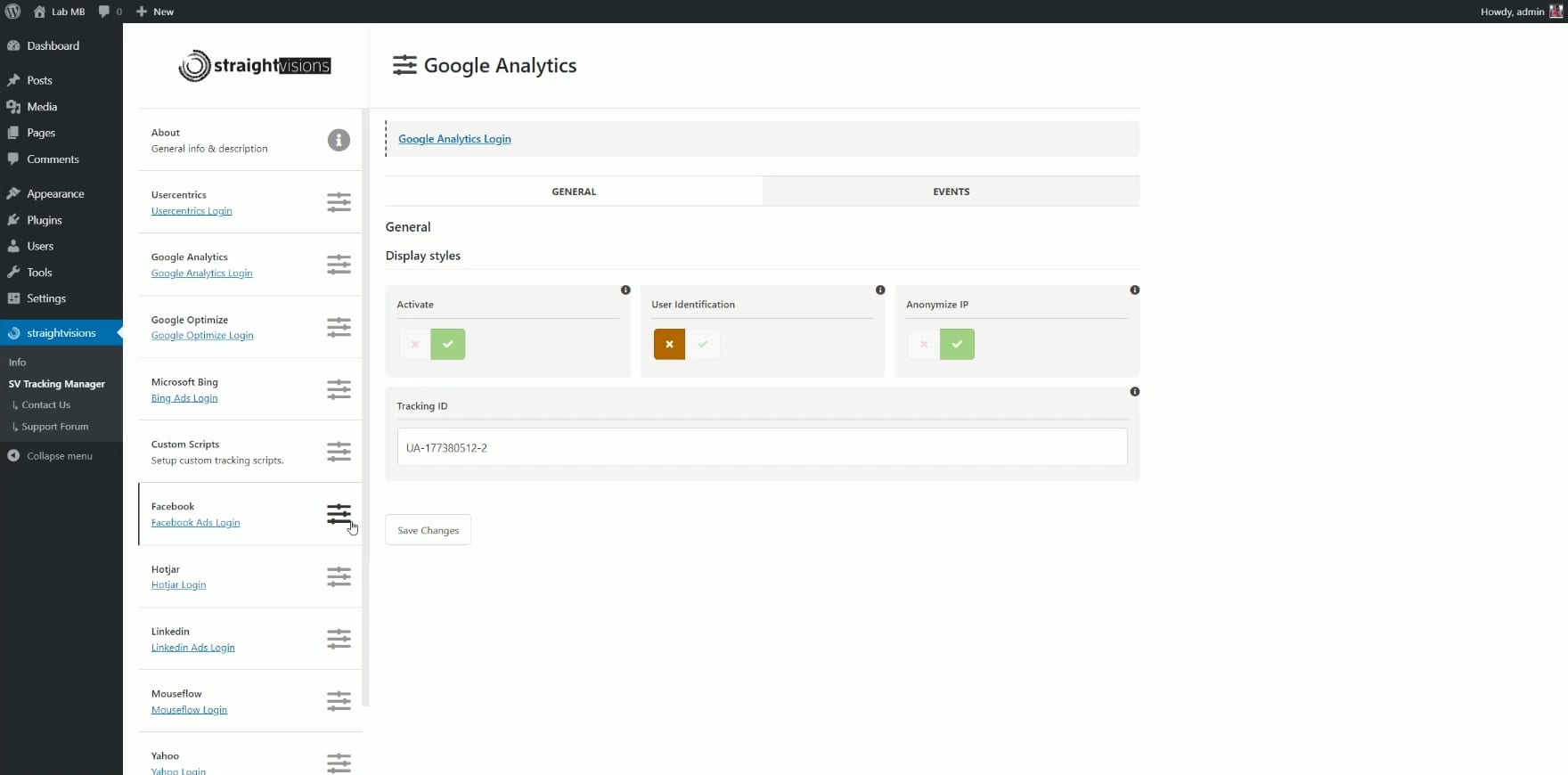This screenshot has width=1568, height=775.
Task: Switch to the GENERAL tab
Action: click(574, 192)
